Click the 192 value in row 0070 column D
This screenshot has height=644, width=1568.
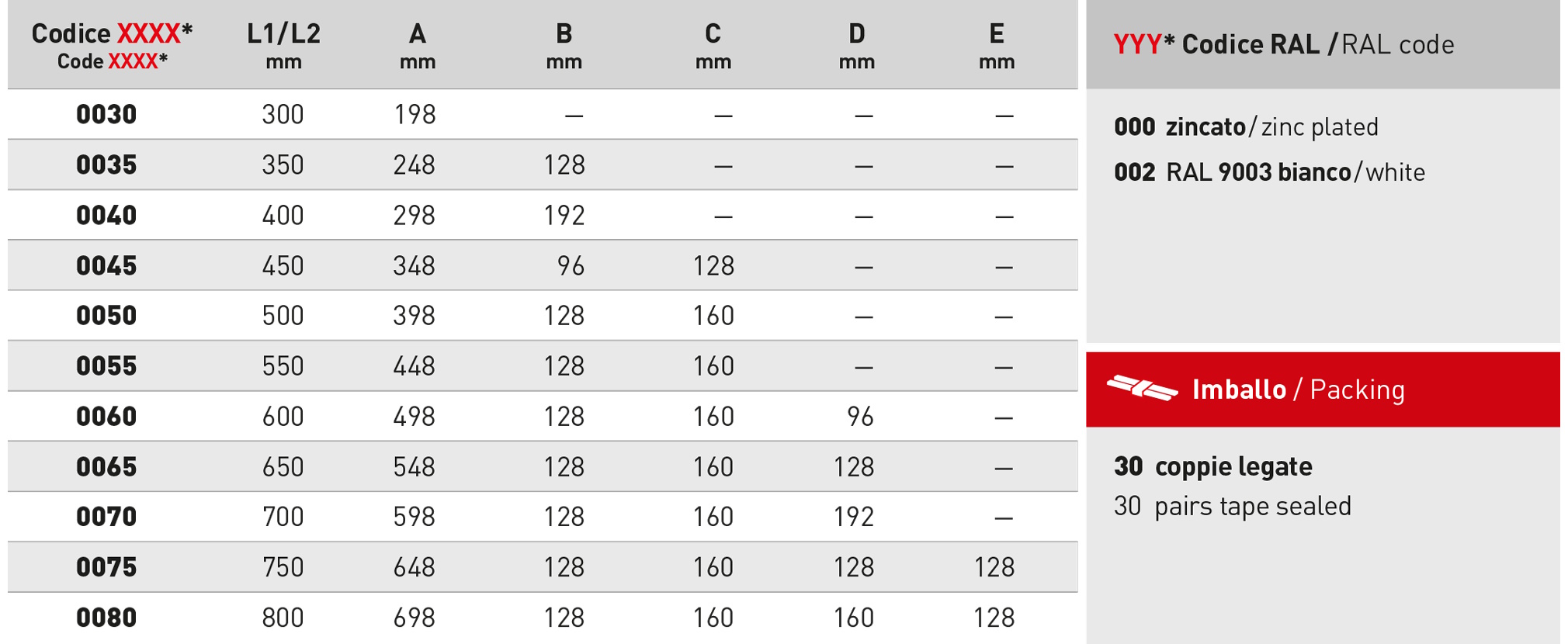click(x=854, y=518)
